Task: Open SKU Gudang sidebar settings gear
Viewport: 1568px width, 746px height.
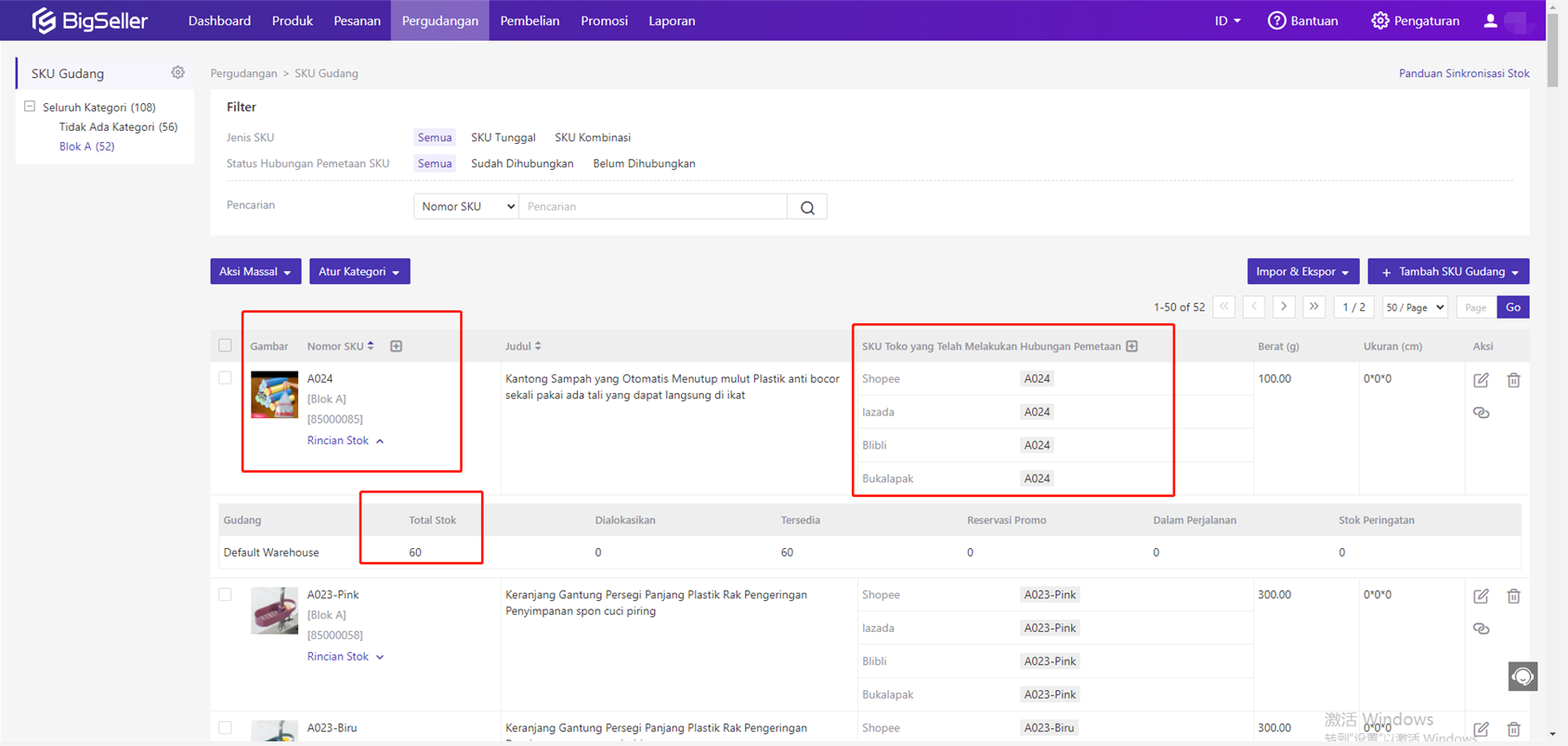Action: click(177, 72)
